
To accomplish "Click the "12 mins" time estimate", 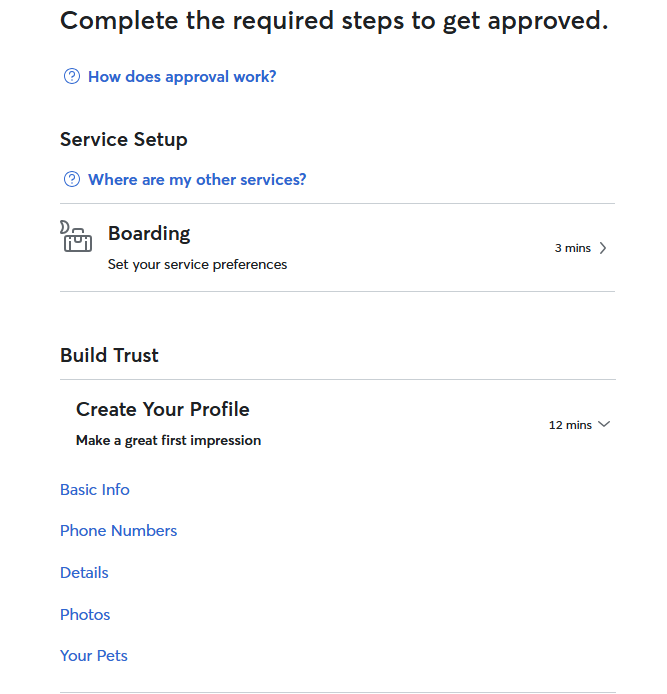I will tap(570, 425).
